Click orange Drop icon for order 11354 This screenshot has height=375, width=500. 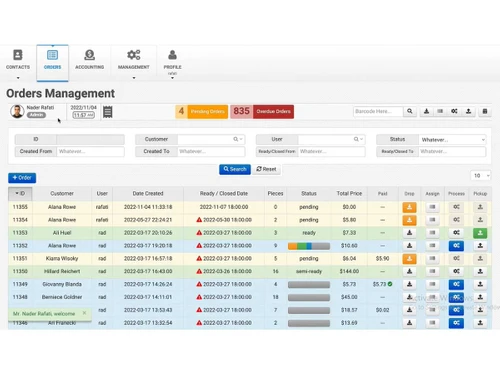tap(409, 220)
